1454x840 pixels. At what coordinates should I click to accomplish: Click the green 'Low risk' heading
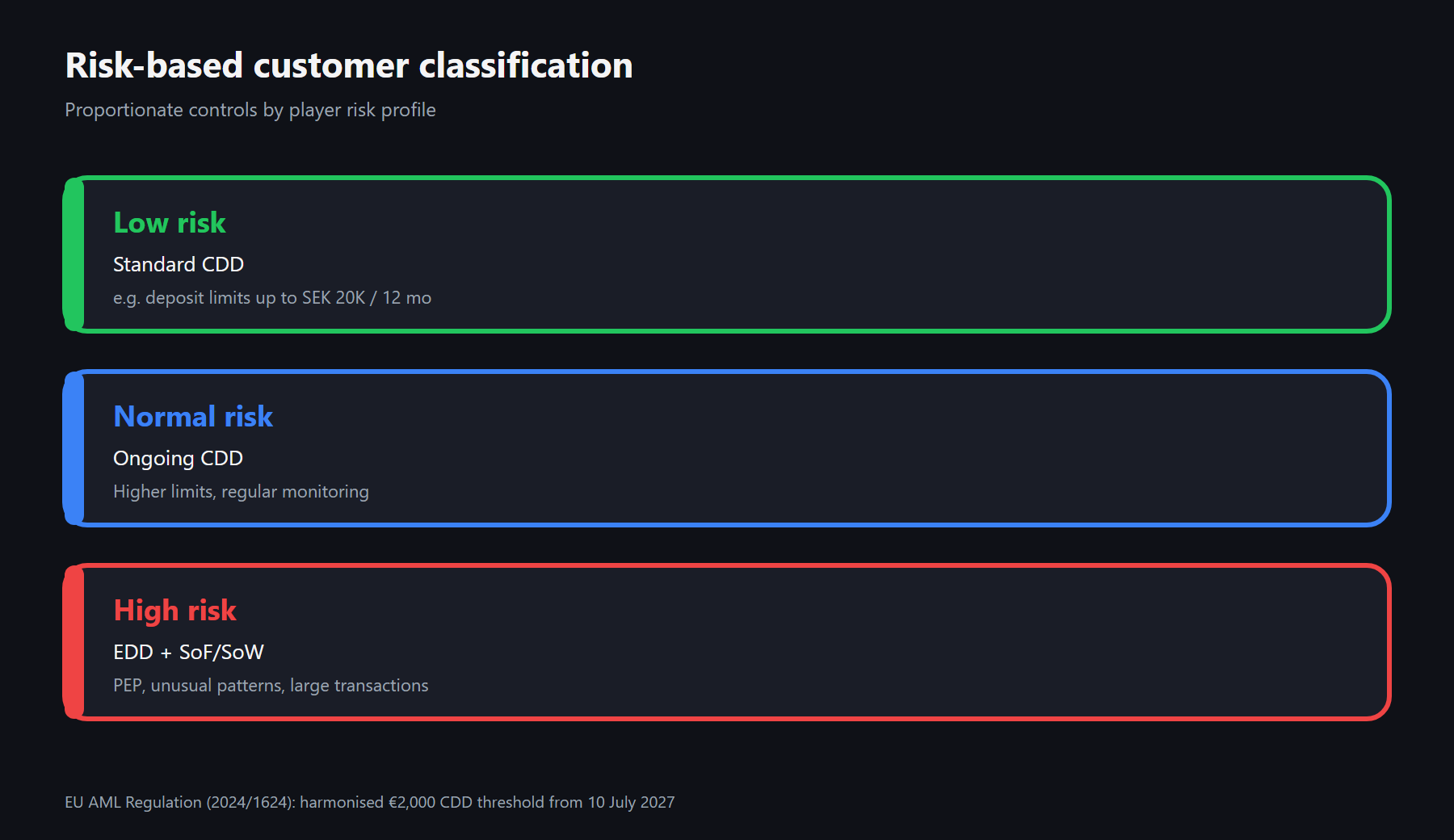(170, 223)
